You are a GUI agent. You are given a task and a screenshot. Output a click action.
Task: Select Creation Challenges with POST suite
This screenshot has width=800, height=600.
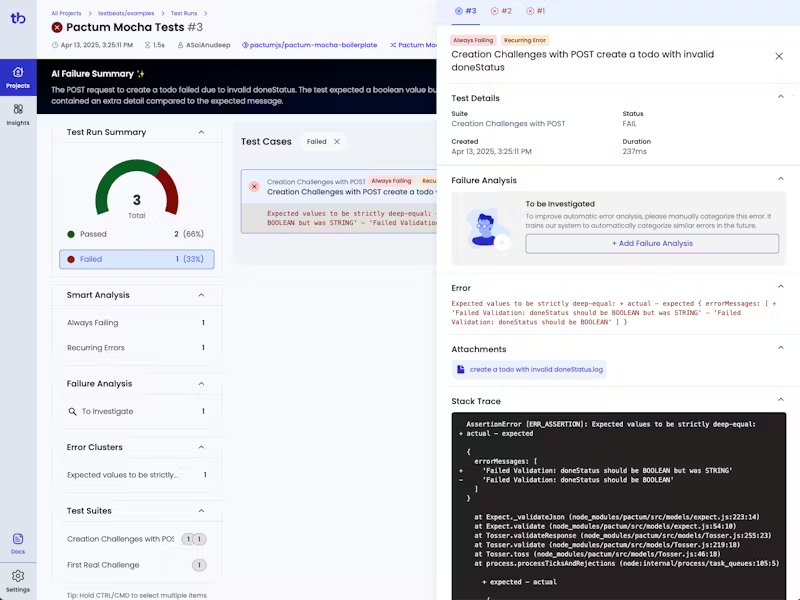[x=136, y=539]
